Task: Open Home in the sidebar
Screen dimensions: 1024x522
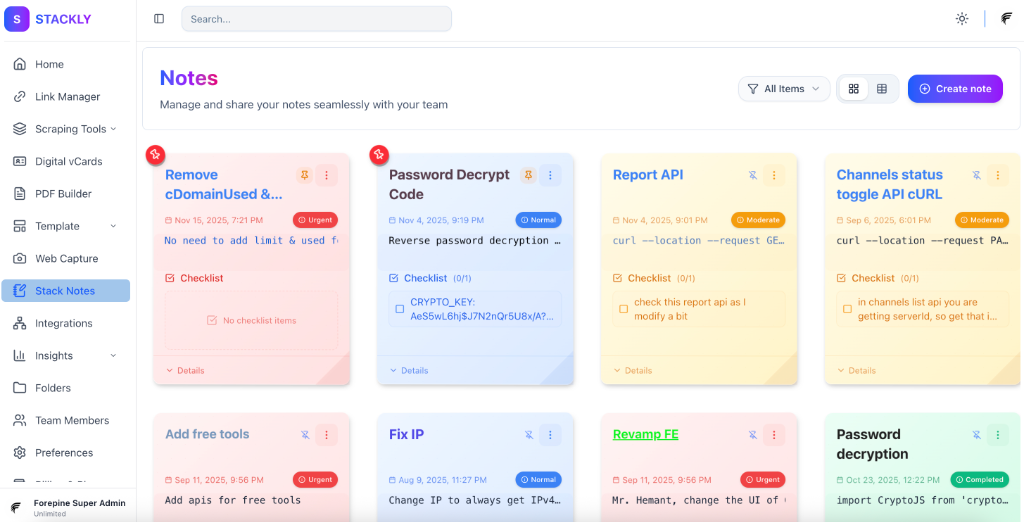Action: (x=65, y=64)
